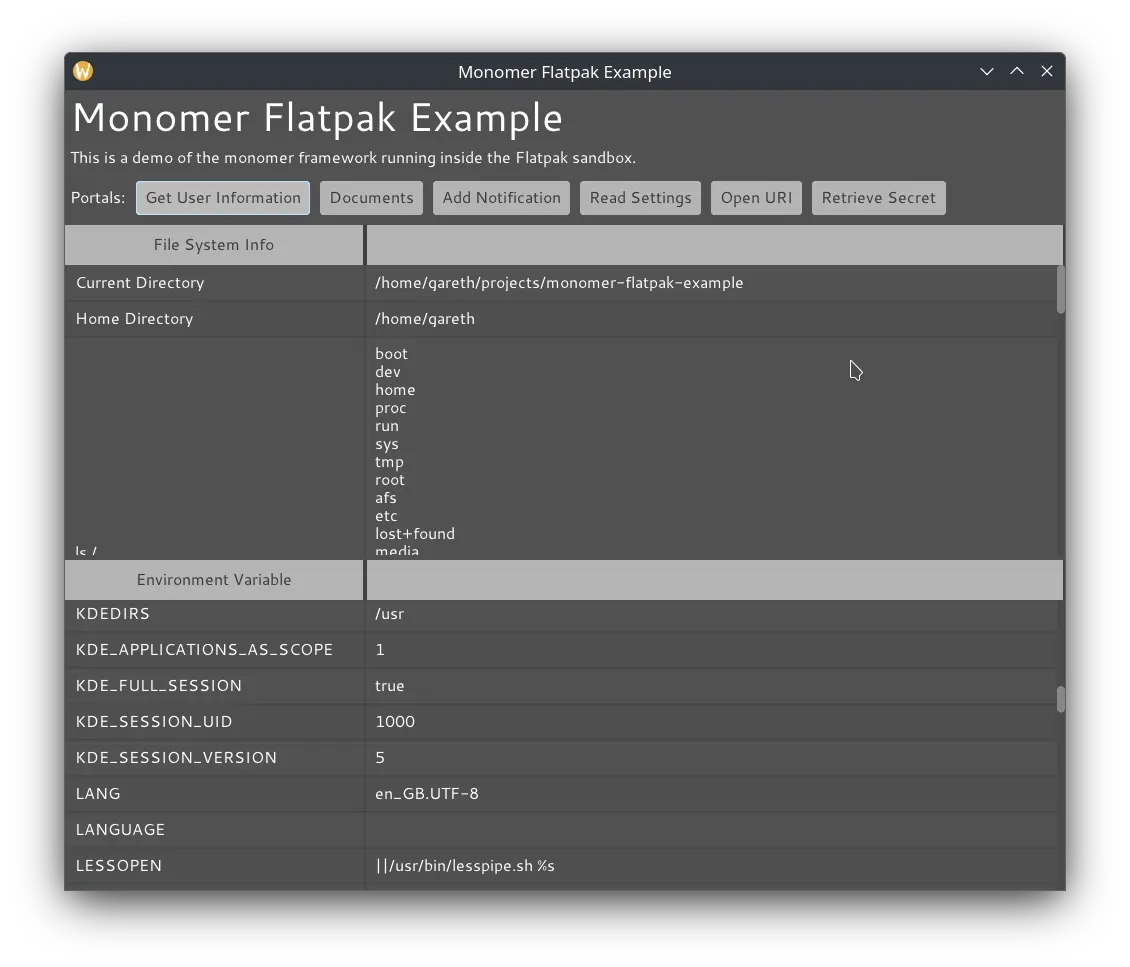Click the Environment Variable column header

tap(214, 580)
